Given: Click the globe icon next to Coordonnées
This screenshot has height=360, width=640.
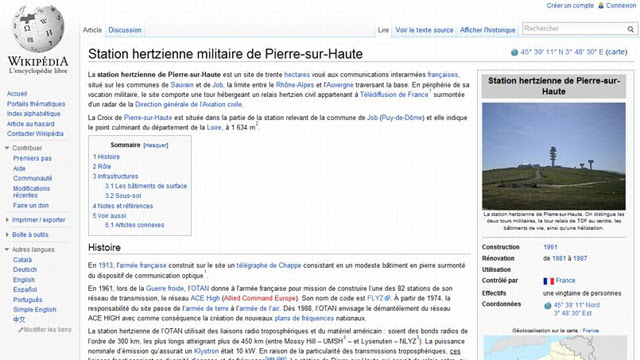Looking at the screenshot, I should (x=548, y=305).
